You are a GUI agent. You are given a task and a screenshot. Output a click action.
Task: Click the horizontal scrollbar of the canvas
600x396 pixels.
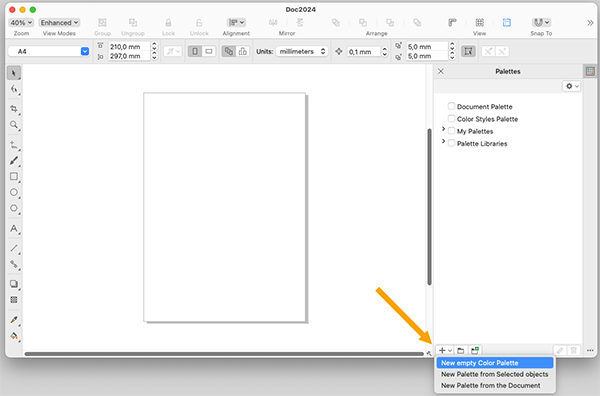pyautogui.click(x=224, y=354)
